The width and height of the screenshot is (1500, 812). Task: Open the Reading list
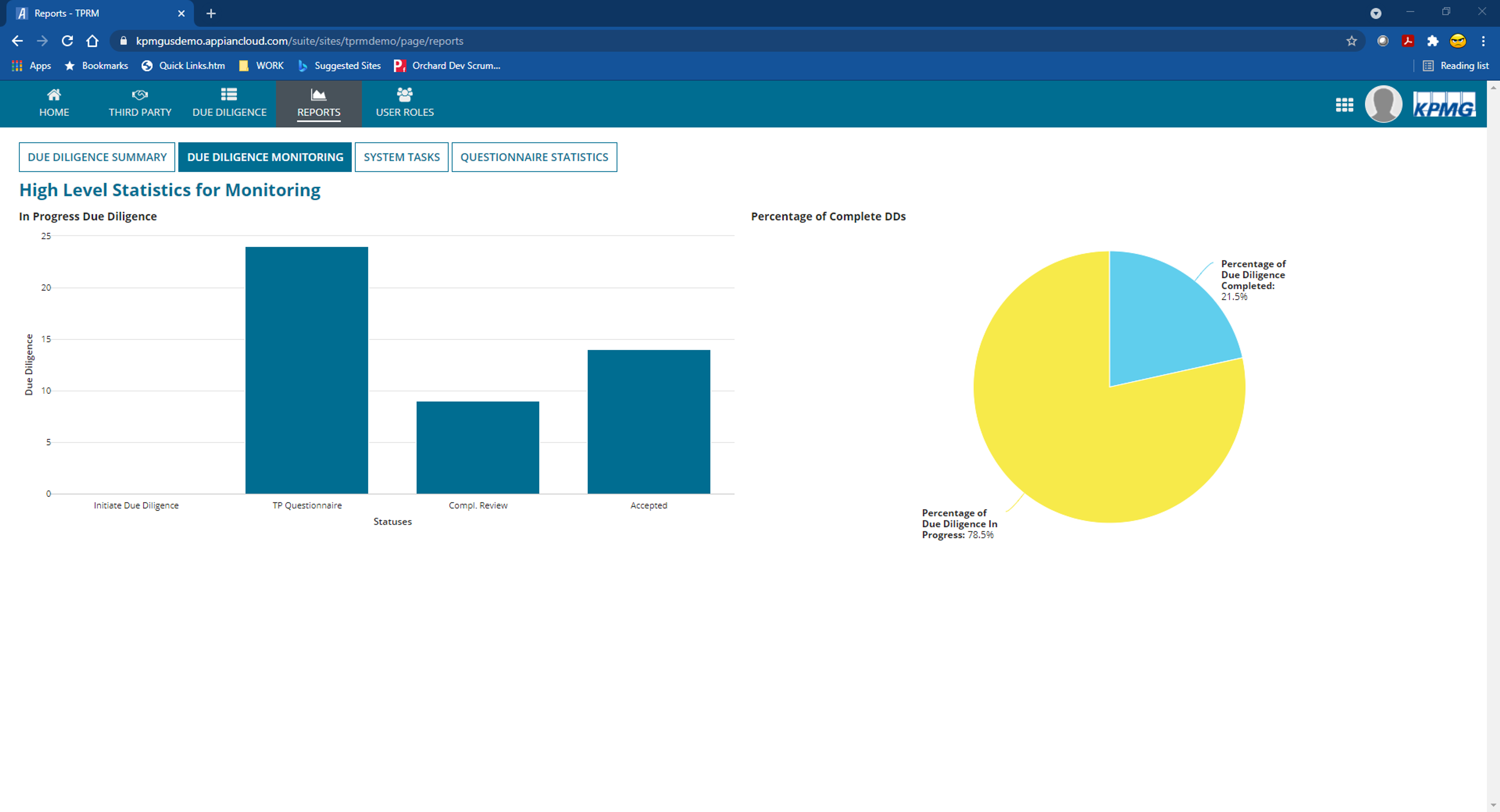[x=1456, y=66]
